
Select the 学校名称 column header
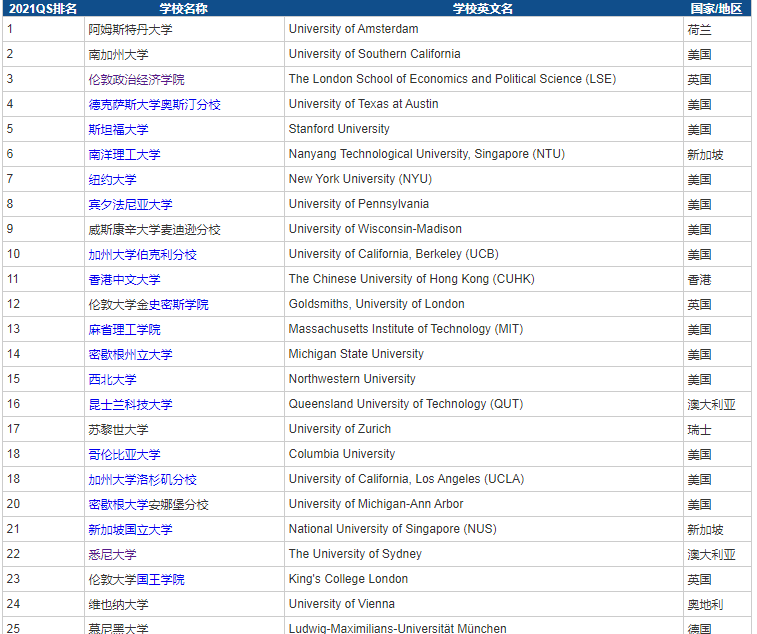point(184,9)
